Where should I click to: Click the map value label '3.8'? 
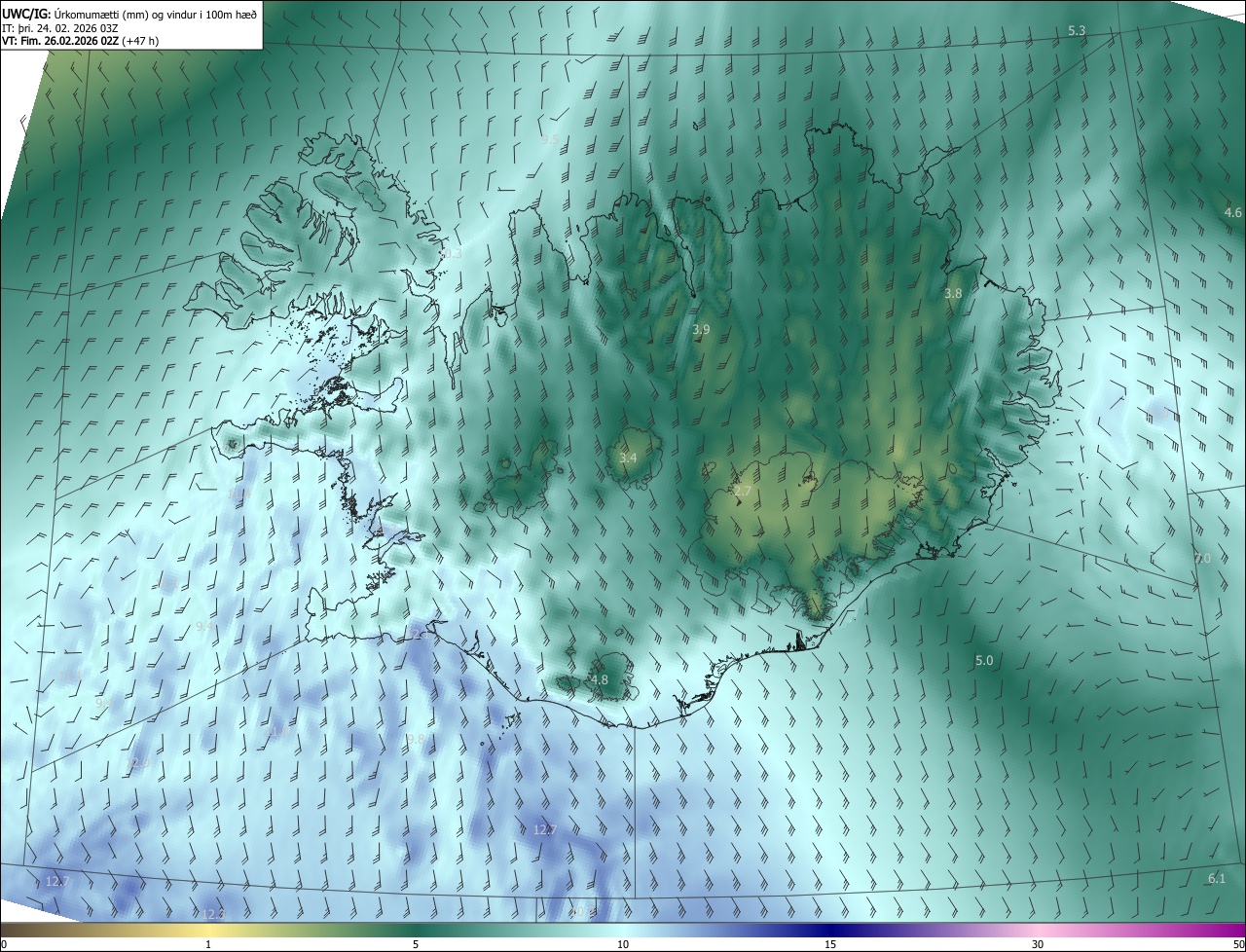(953, 293)
